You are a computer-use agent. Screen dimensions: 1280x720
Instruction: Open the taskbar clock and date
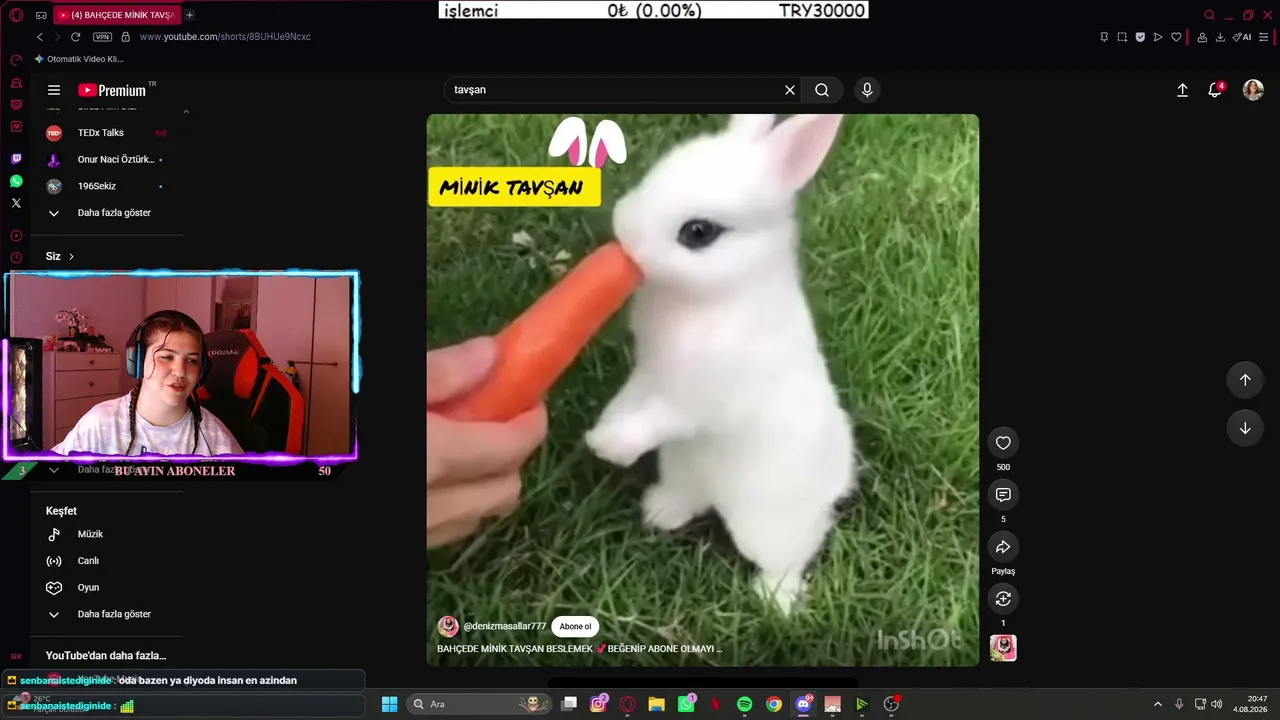coord(1250,704)
